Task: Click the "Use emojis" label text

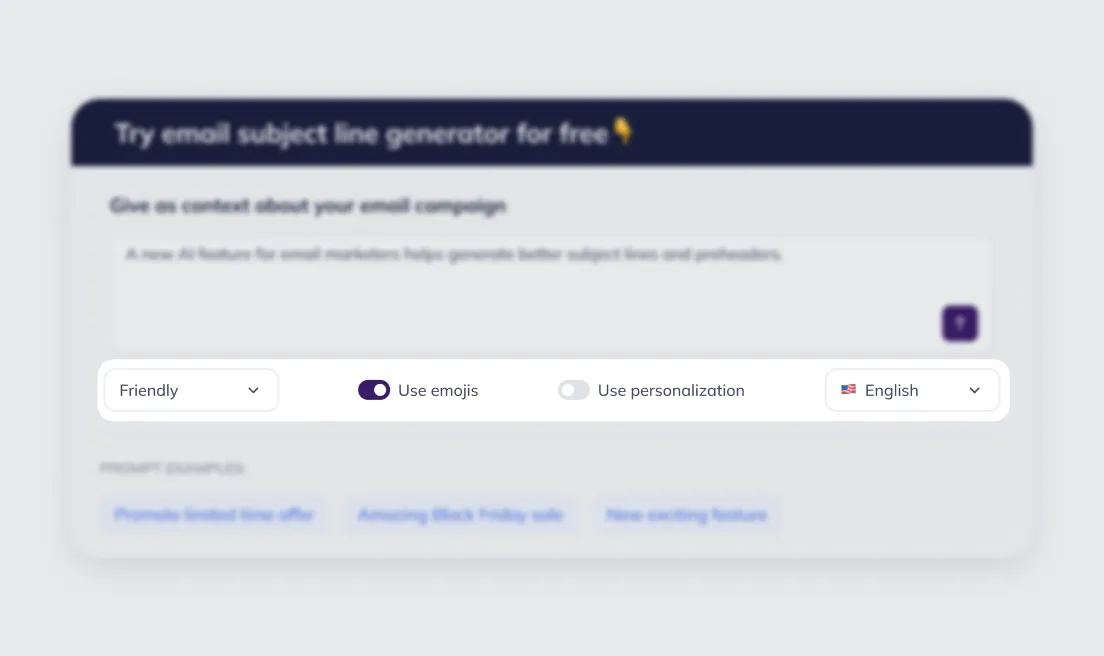Action: (x=438, y=390)
